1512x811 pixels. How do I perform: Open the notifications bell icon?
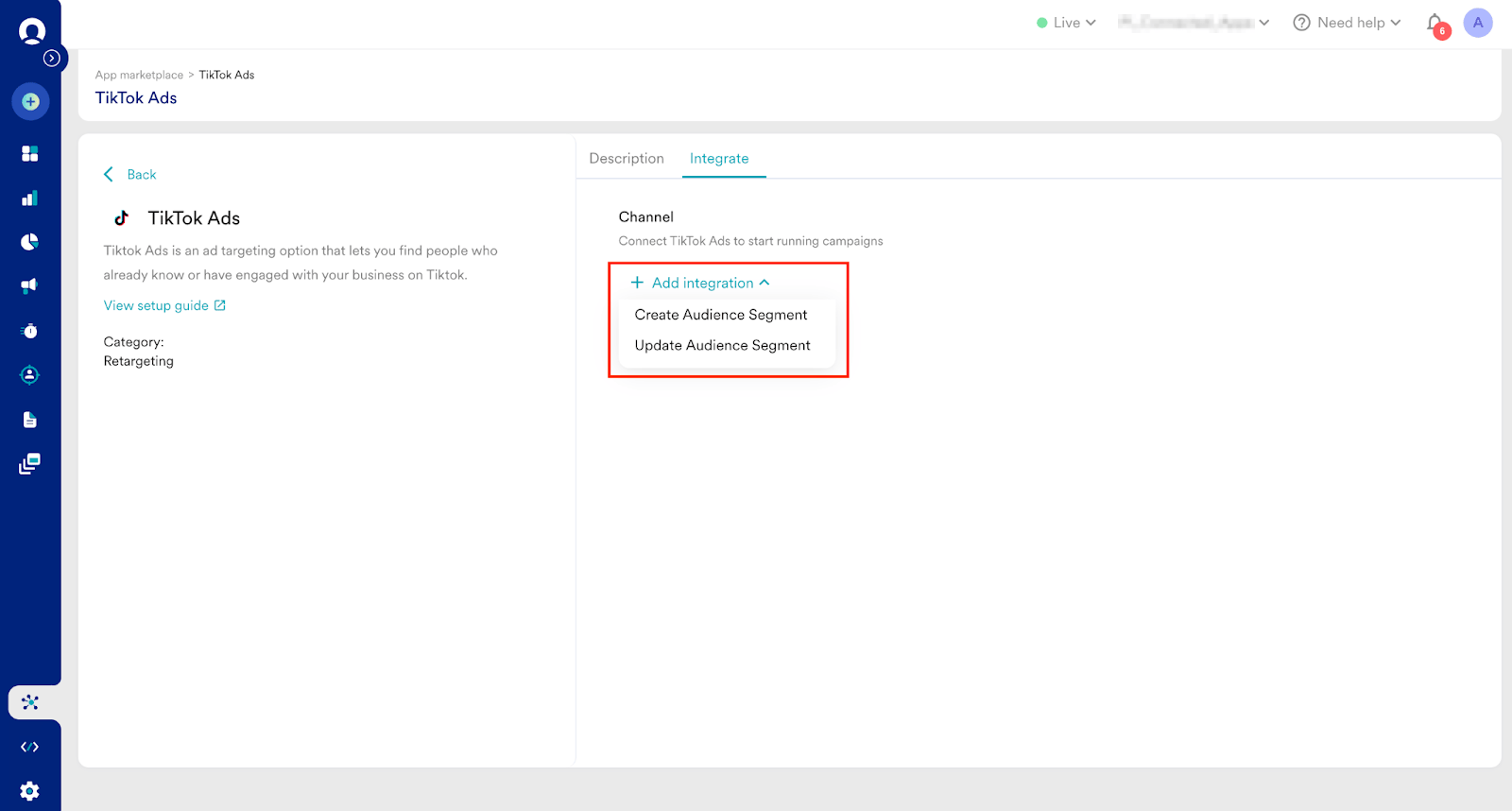click(x=1435, y=24)
